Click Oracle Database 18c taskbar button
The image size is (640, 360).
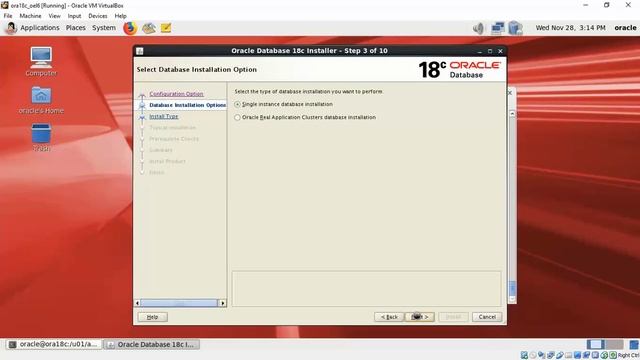(151, 344)
